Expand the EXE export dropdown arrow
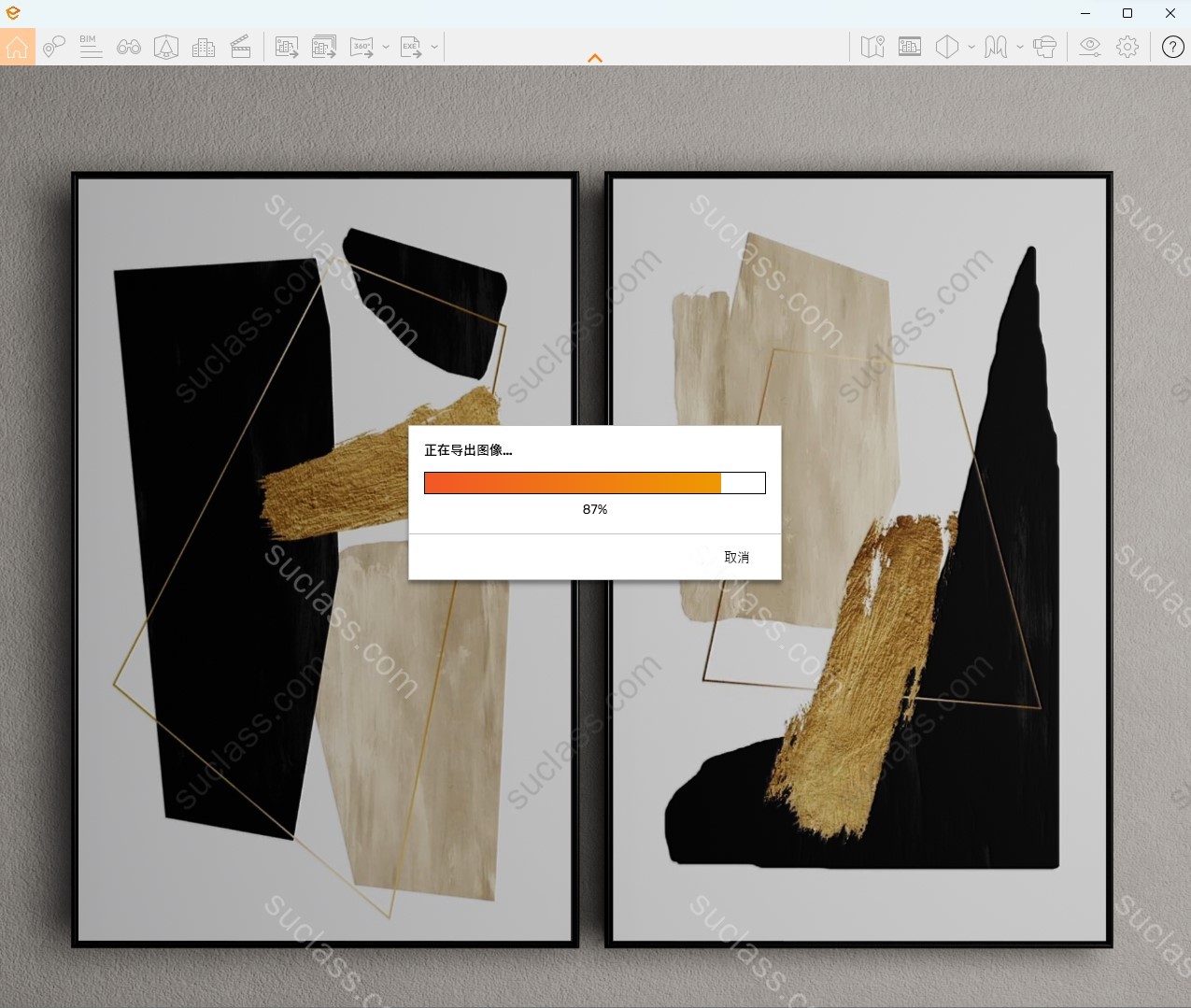This screenshot has height=1008, width=1191. (434, 47)
